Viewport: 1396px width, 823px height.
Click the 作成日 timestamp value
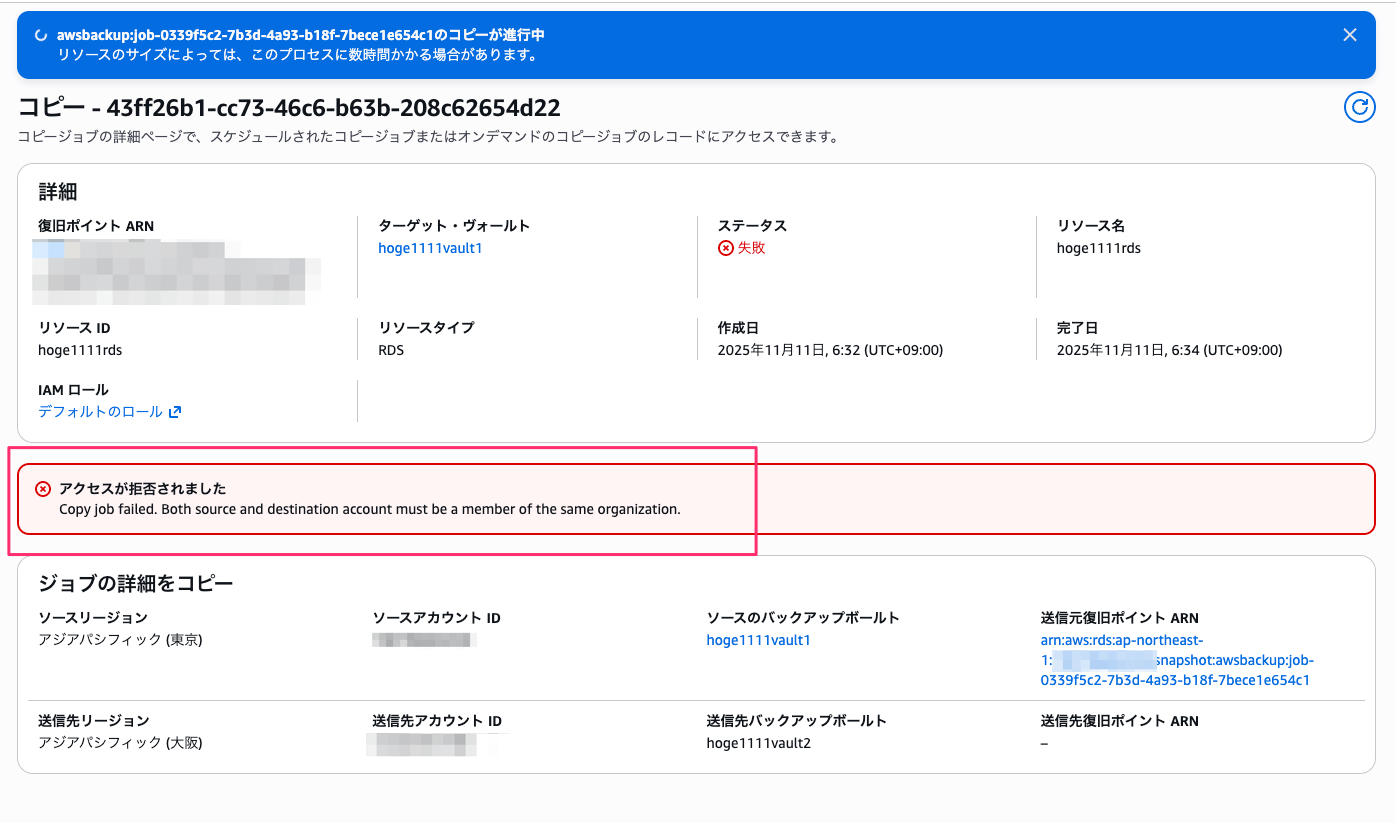click(x=830, y=350)
